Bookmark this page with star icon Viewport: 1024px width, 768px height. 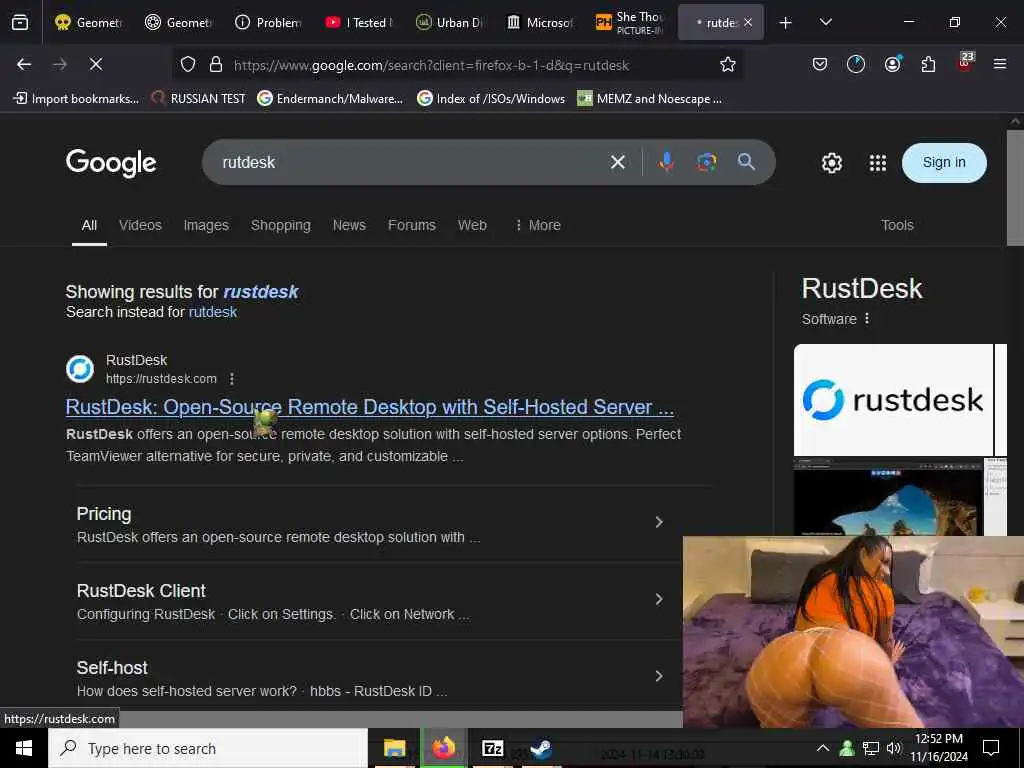click(728, 64)
